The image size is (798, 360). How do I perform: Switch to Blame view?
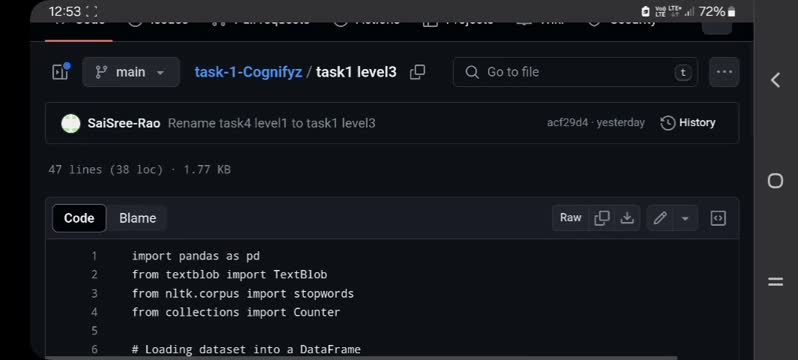tap(137, 218)
